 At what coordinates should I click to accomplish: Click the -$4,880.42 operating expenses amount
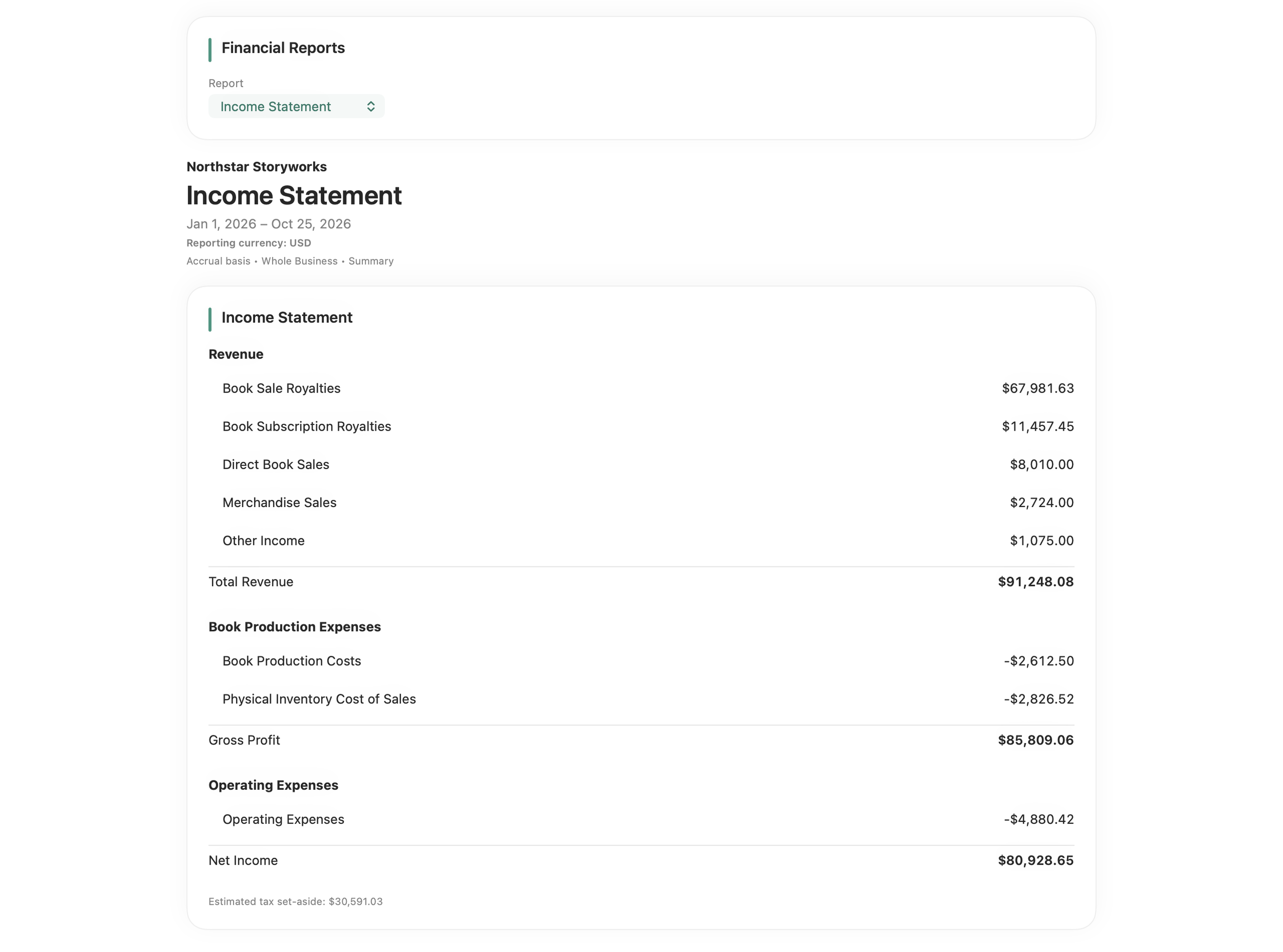[x=1039, y=820]
